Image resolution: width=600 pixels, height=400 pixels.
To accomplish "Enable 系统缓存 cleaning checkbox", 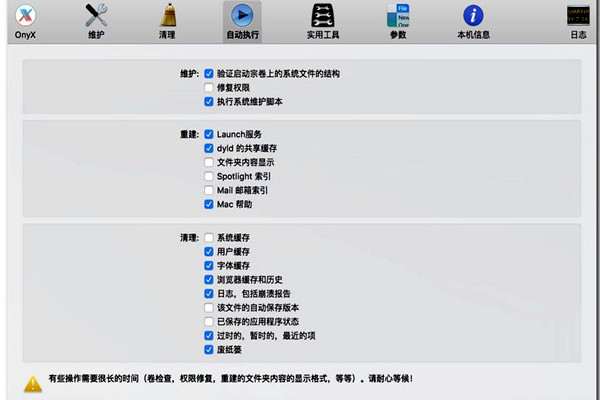I will coord(209,238).
